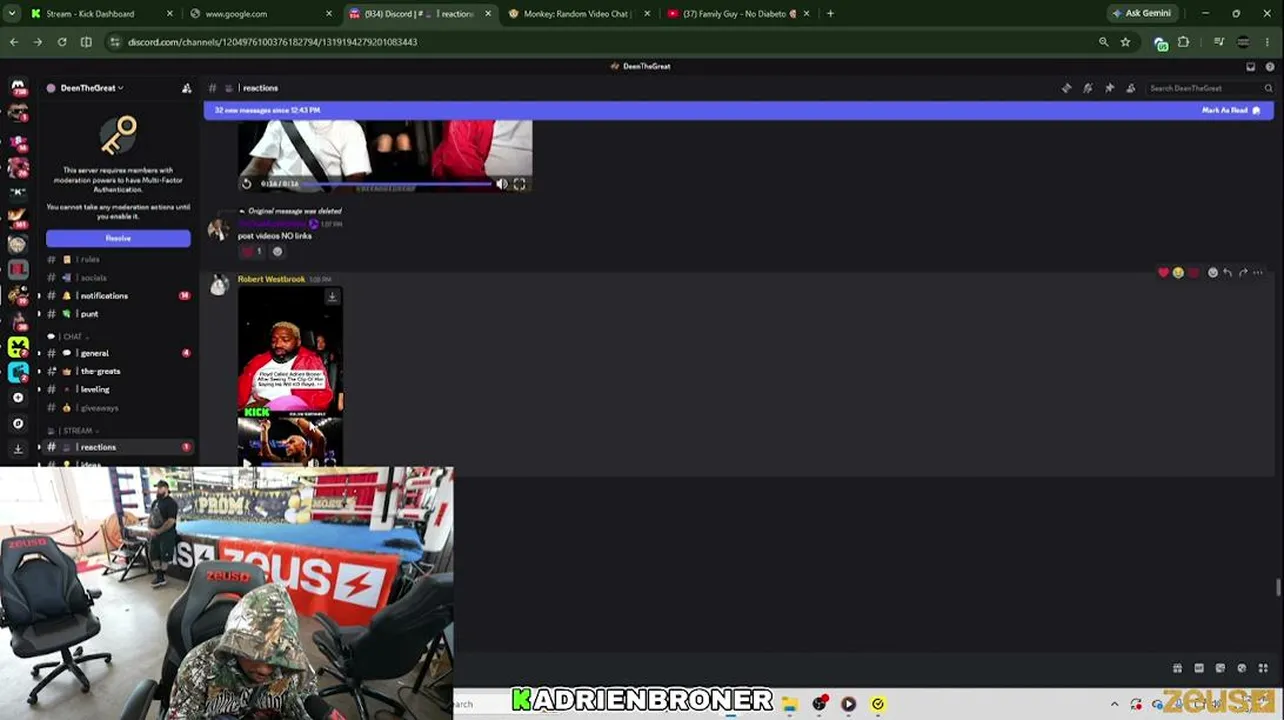Open the general channel

click(x=118, y=353)
